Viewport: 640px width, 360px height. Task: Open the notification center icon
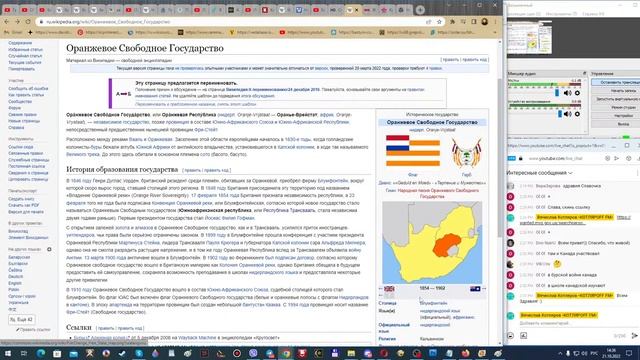pyautogui.click(x=629, y=353)
